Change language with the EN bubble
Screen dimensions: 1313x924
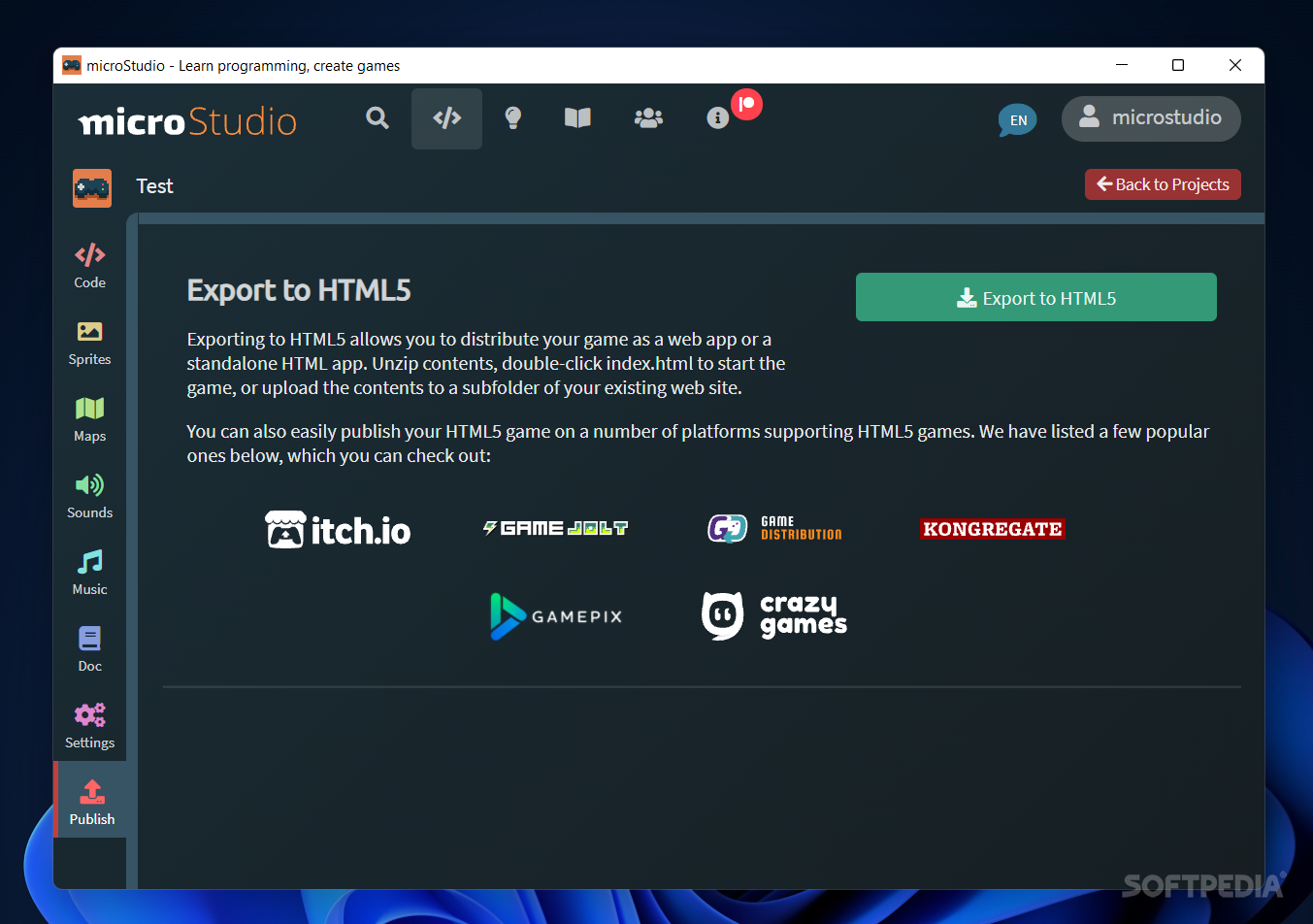tap(1018, 120)
